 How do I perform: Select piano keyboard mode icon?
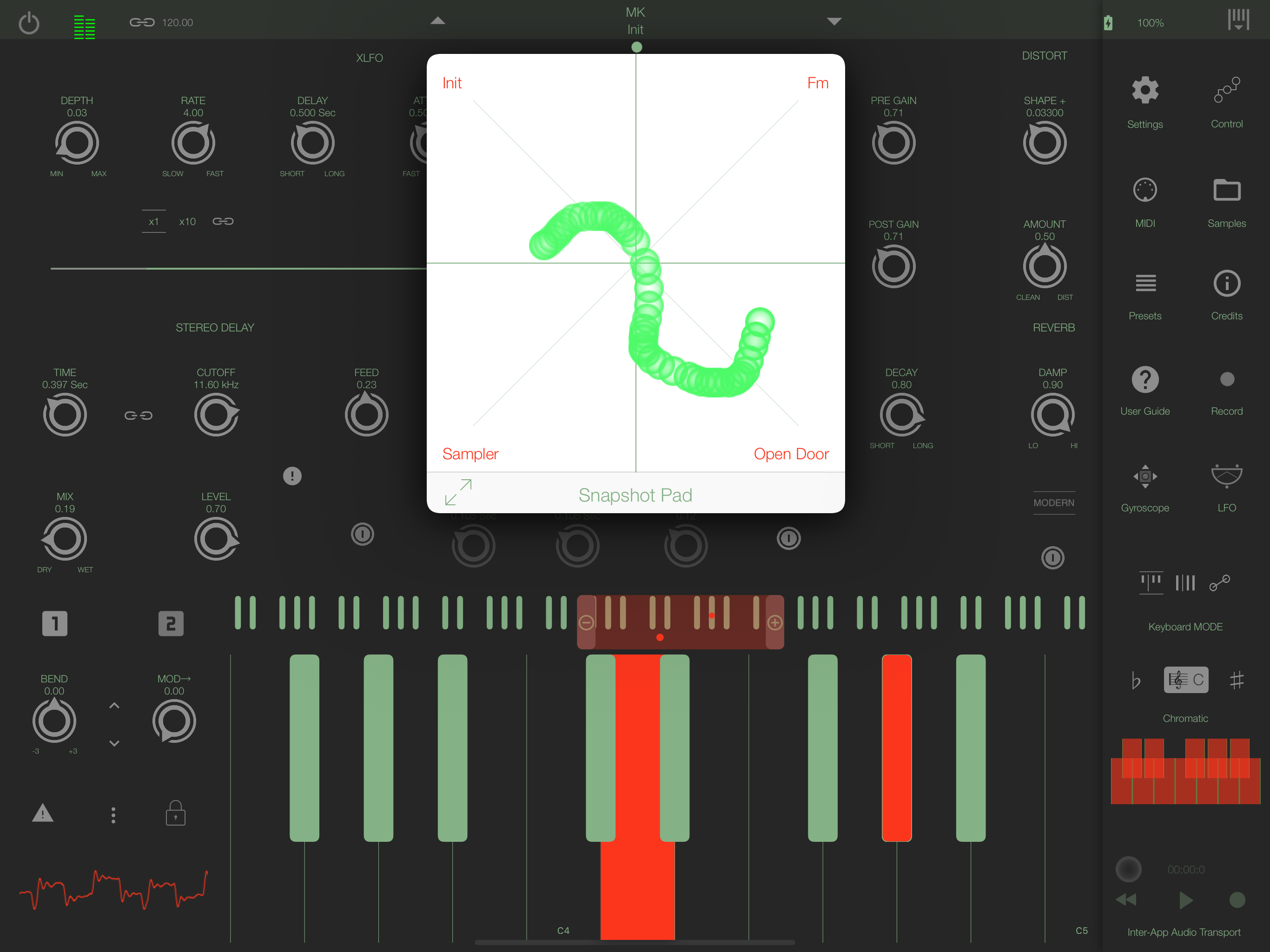(1151, 583)
